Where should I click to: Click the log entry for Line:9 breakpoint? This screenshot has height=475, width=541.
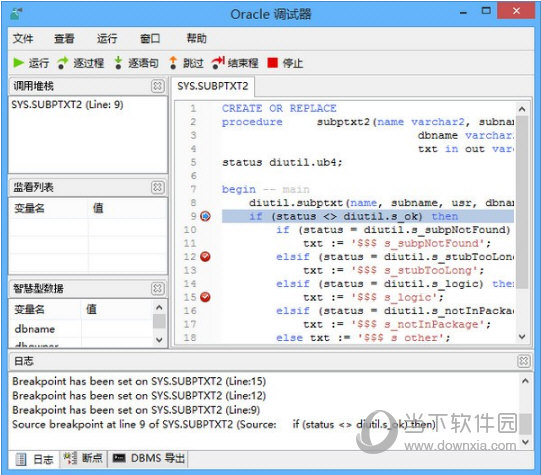[136, 410]
